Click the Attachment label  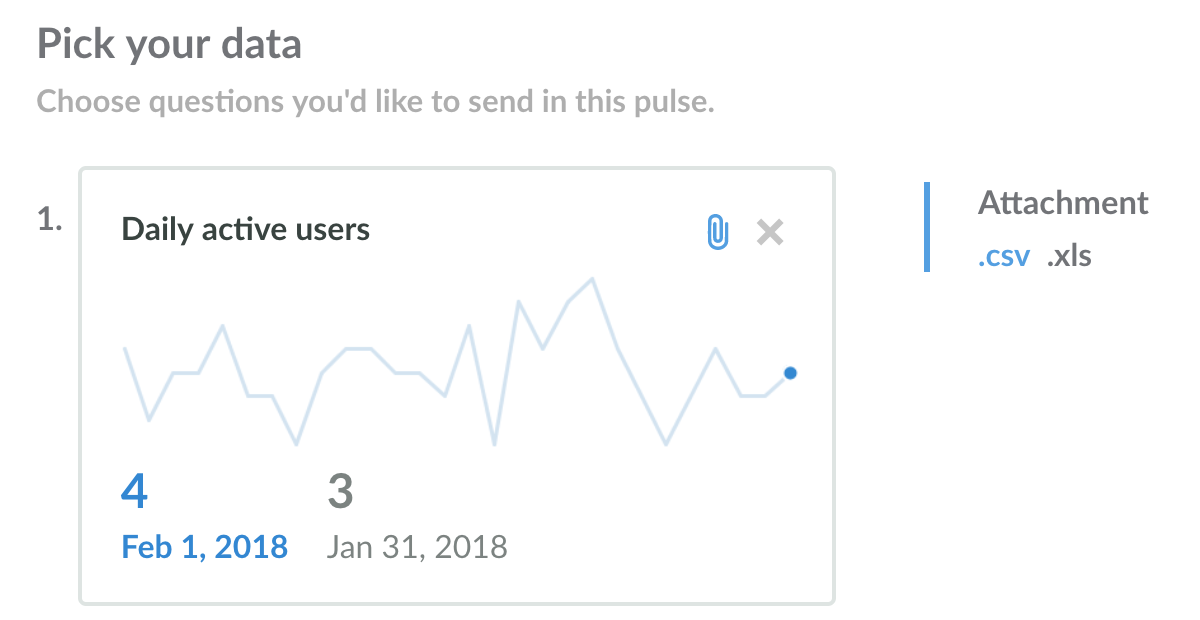1063,203
